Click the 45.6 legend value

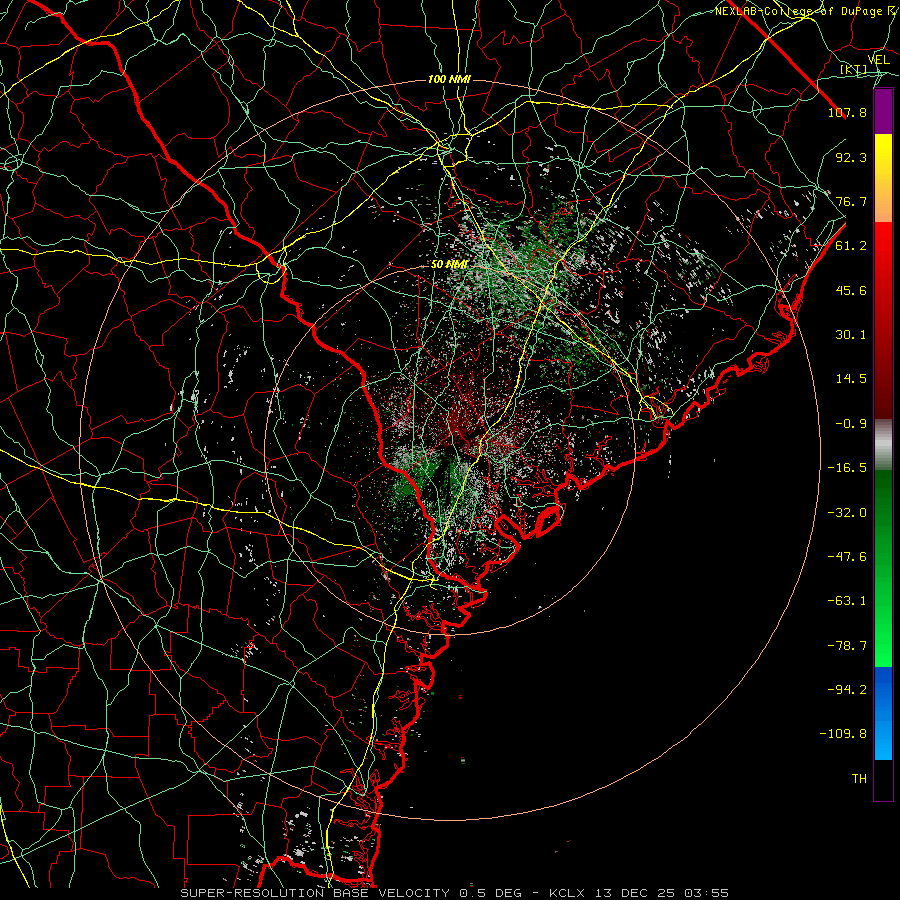tap(851, 290)
